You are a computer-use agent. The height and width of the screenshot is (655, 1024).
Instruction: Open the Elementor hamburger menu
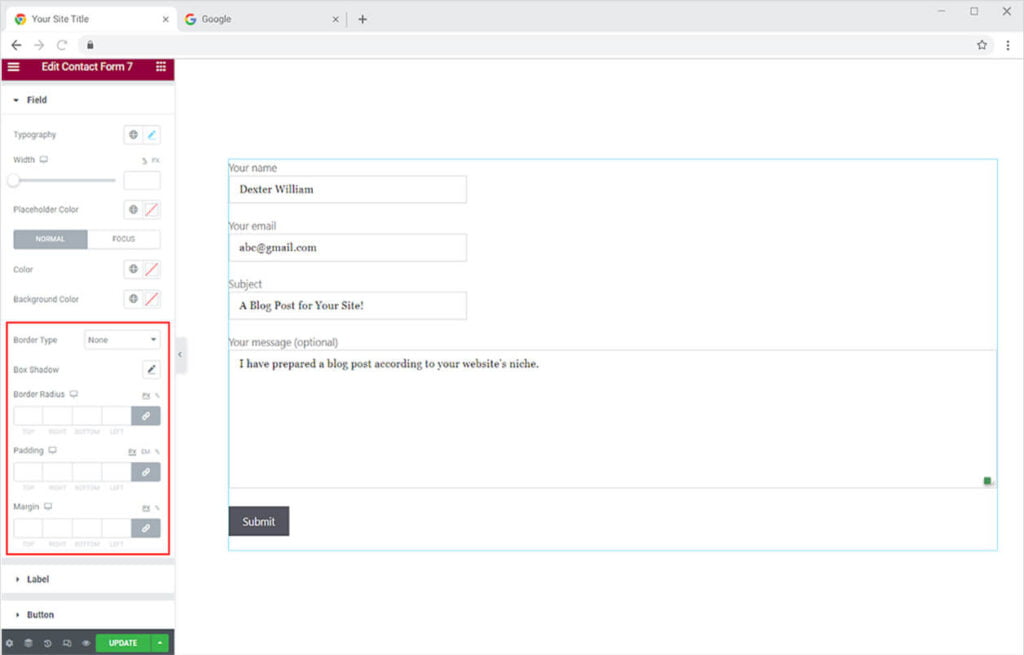(x=13, y=67)
